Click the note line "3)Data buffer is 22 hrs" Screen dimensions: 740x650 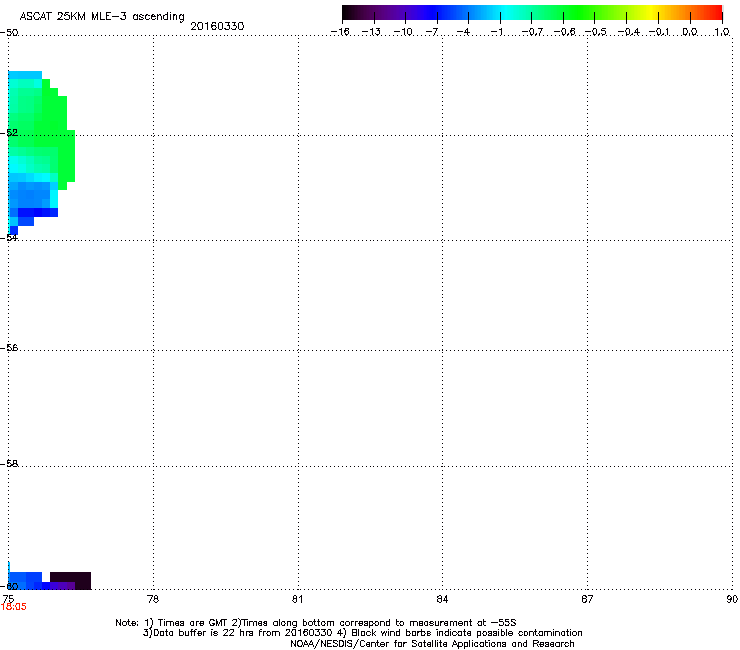click(362, 633)
